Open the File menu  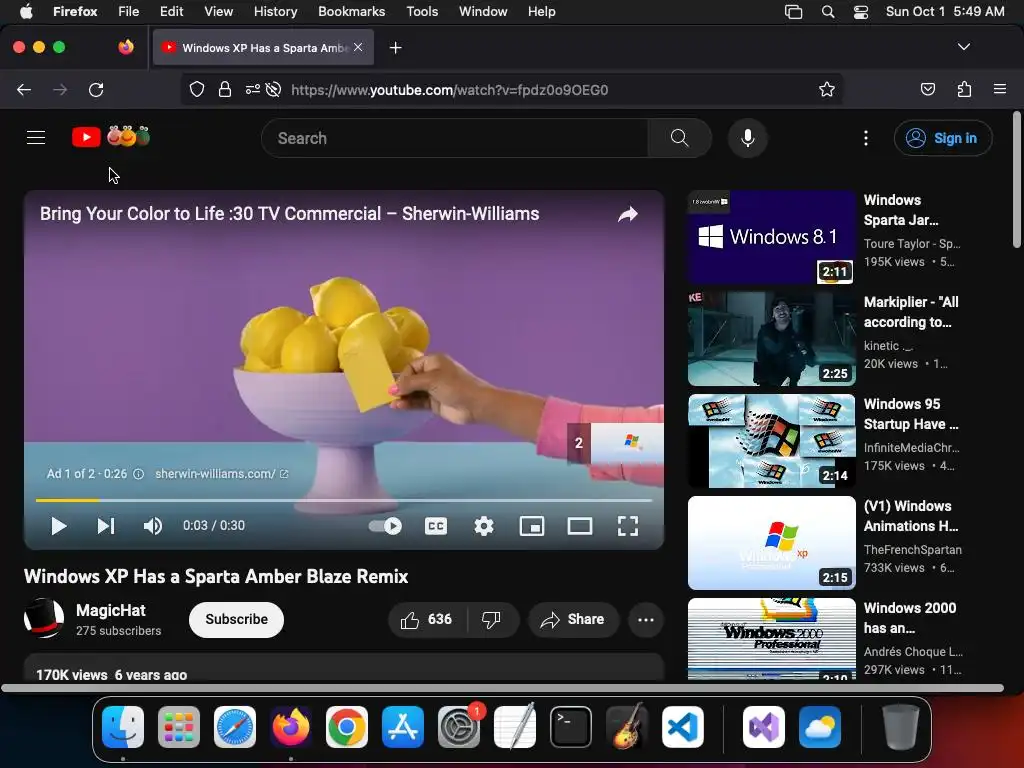[x=128, y=11]
